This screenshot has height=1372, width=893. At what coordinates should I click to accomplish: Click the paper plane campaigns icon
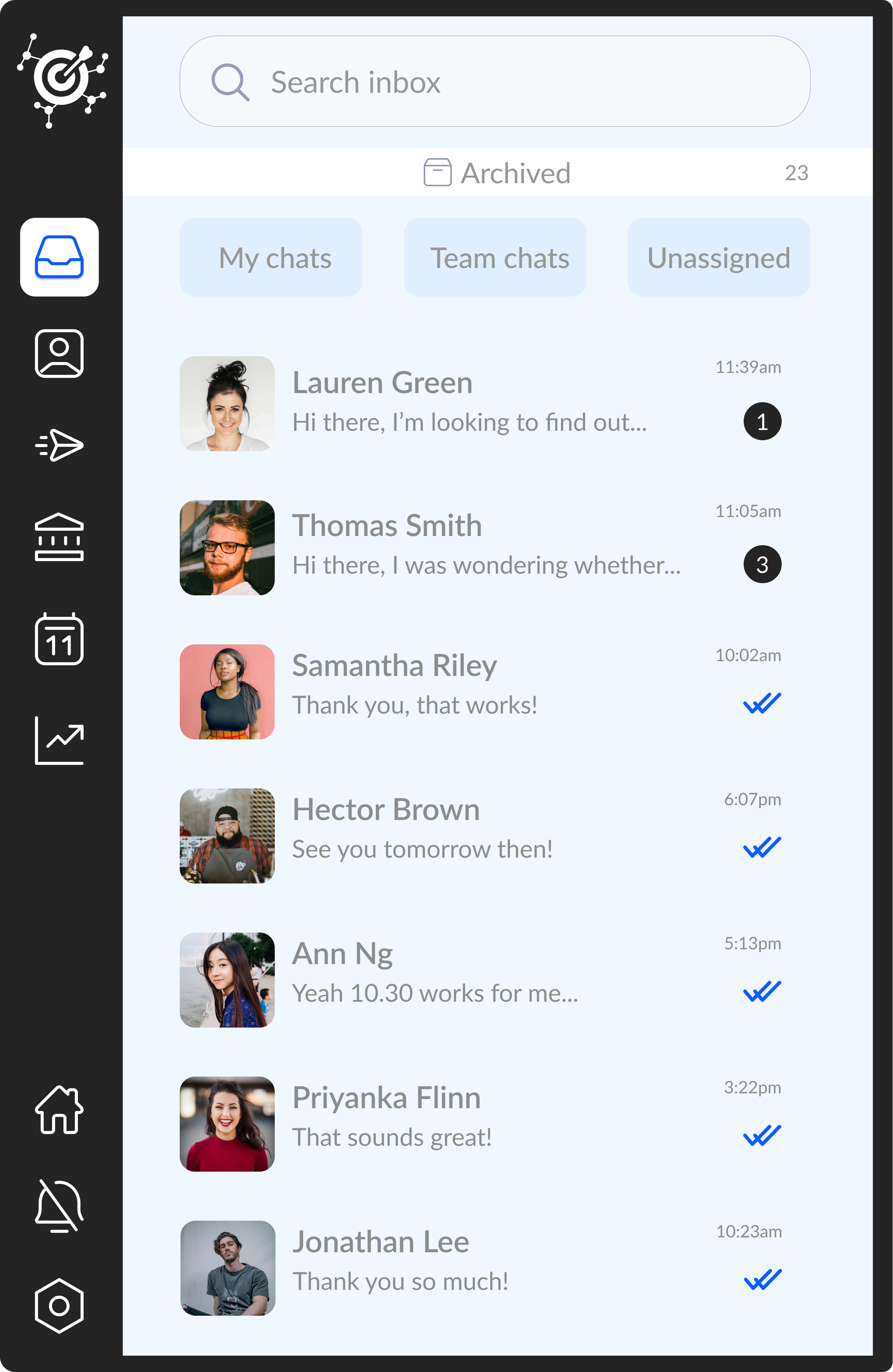click(x=59, y=445)
